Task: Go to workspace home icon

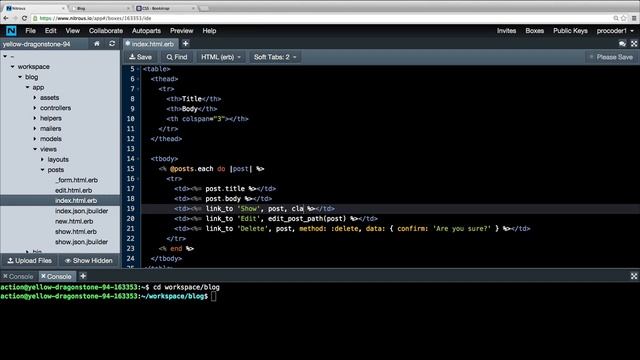Action: pos(97,44)
